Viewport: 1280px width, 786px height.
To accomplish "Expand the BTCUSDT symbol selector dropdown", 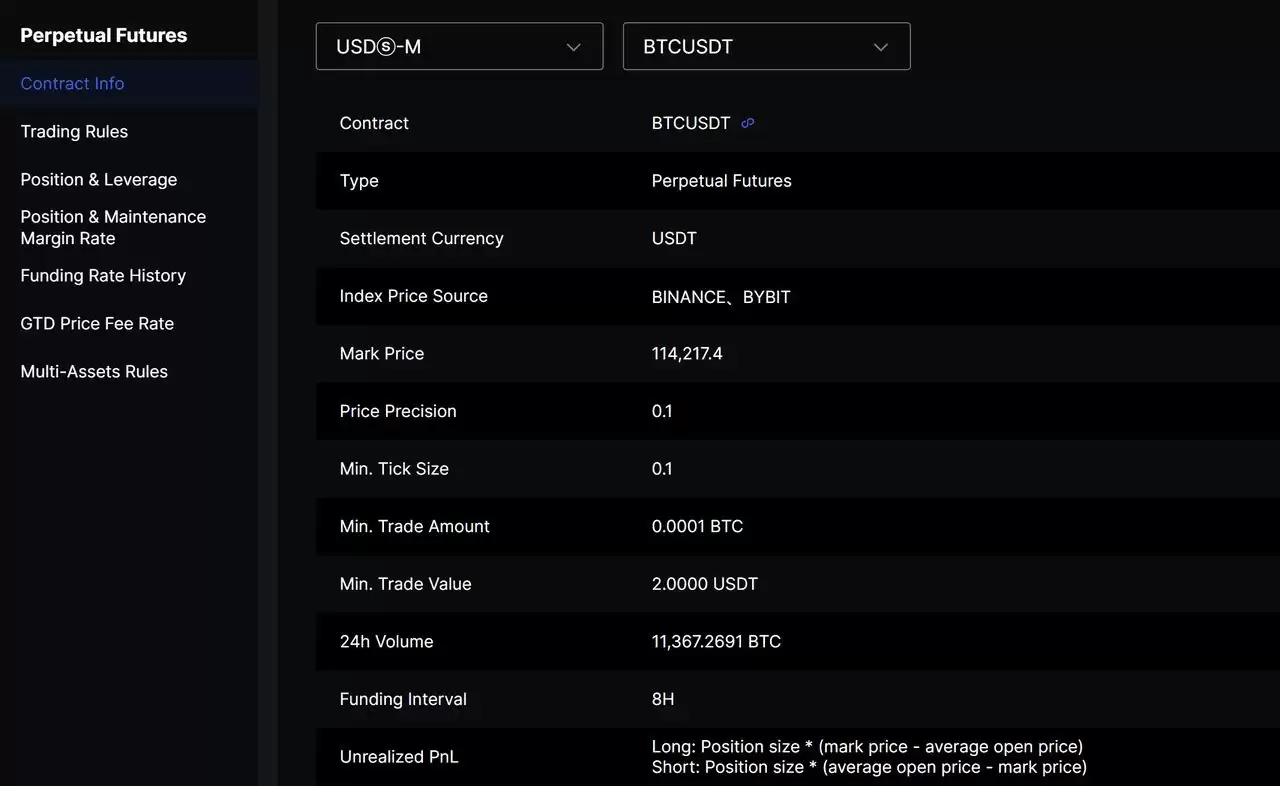I will click(x=766, y=47).
